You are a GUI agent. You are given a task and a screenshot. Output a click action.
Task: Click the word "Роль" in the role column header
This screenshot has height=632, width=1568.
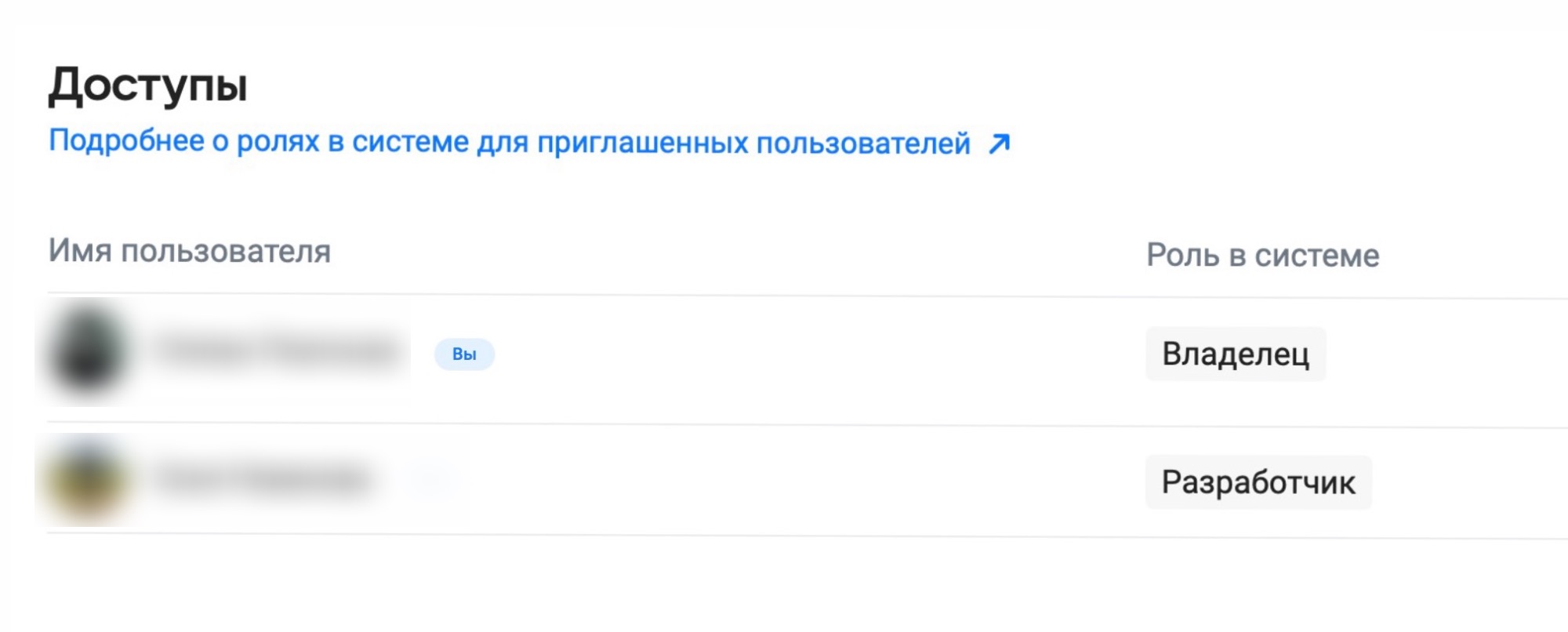click(x=1183, y=256)
